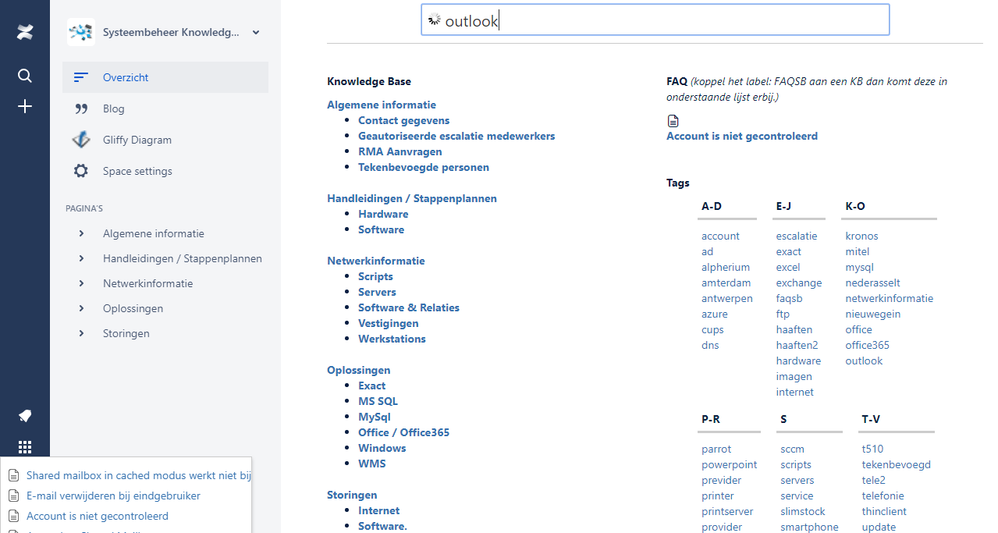This screenshot has height=533, width=998.
Task: Expand Handleidingen / Stappenplannen tree chevron
Action: [x=81, y=259]
